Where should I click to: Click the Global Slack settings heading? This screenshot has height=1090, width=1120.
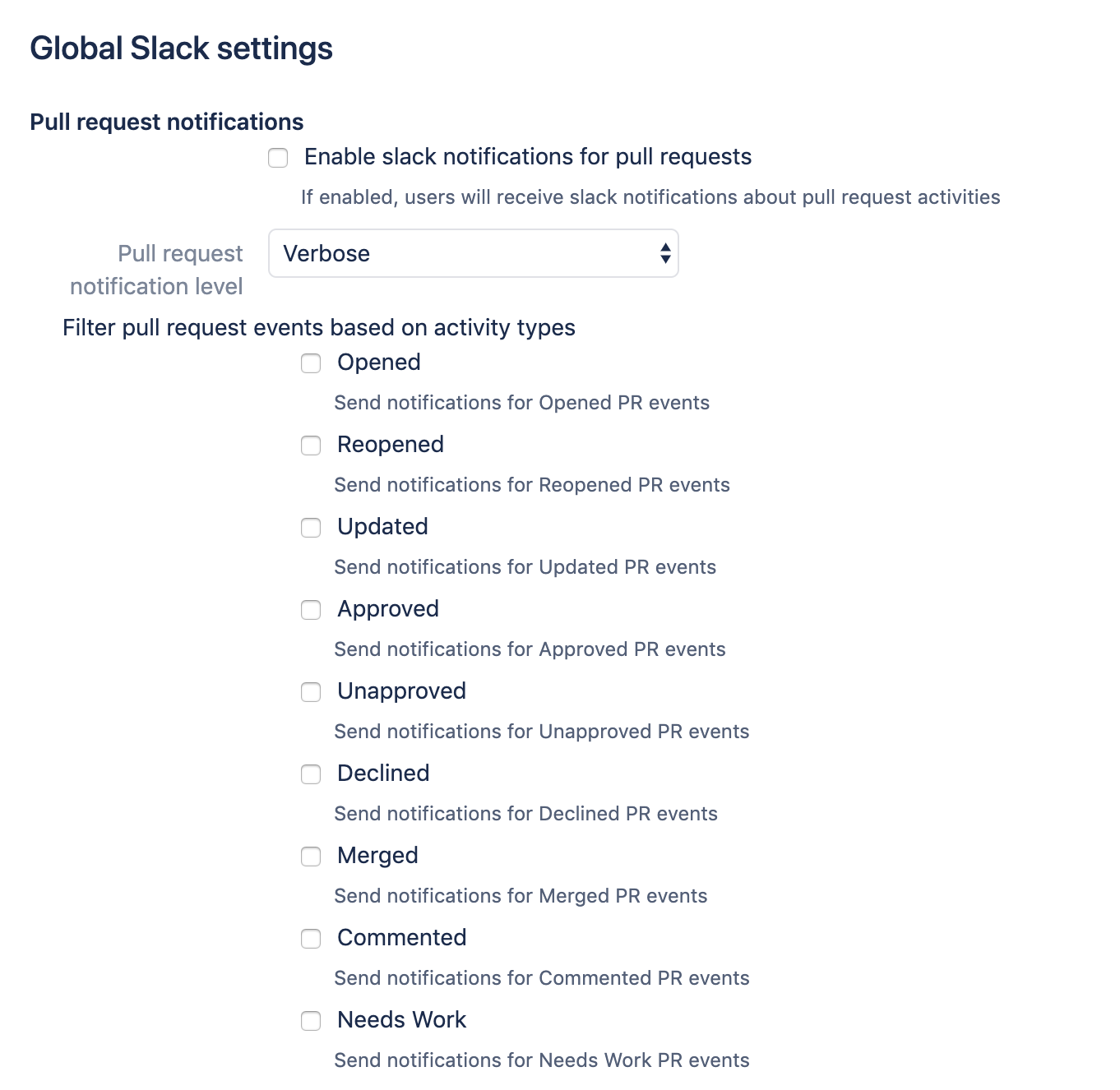(x=182, y=48)
